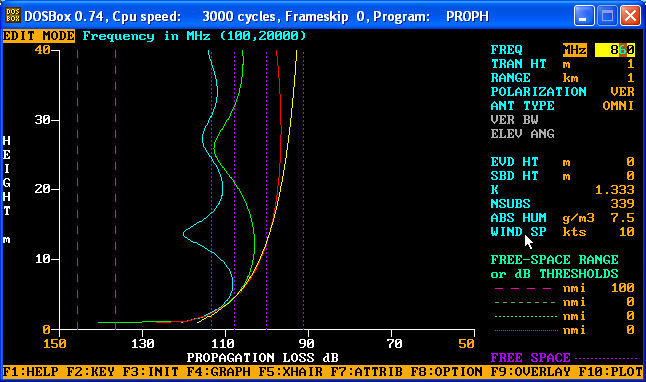Close the DOSBox window

pyautogui.click(x=630, y=16)
